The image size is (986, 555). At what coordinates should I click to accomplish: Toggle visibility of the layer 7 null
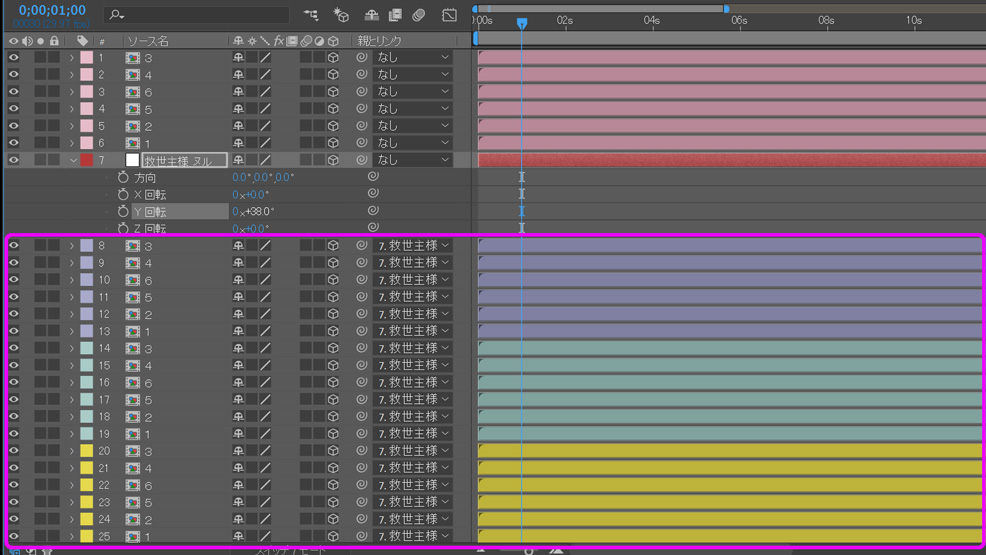(14, 160)
